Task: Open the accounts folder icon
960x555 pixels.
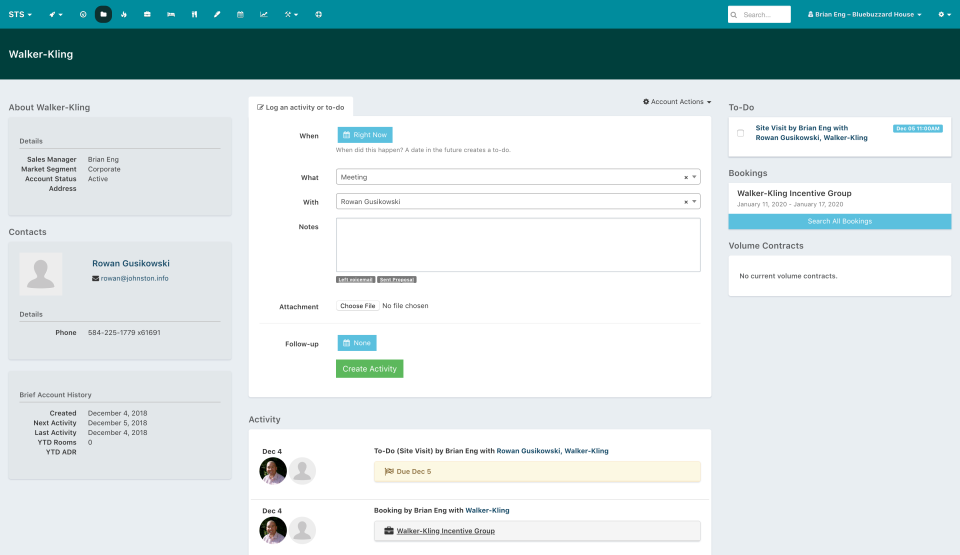Action: pos(103,14)
